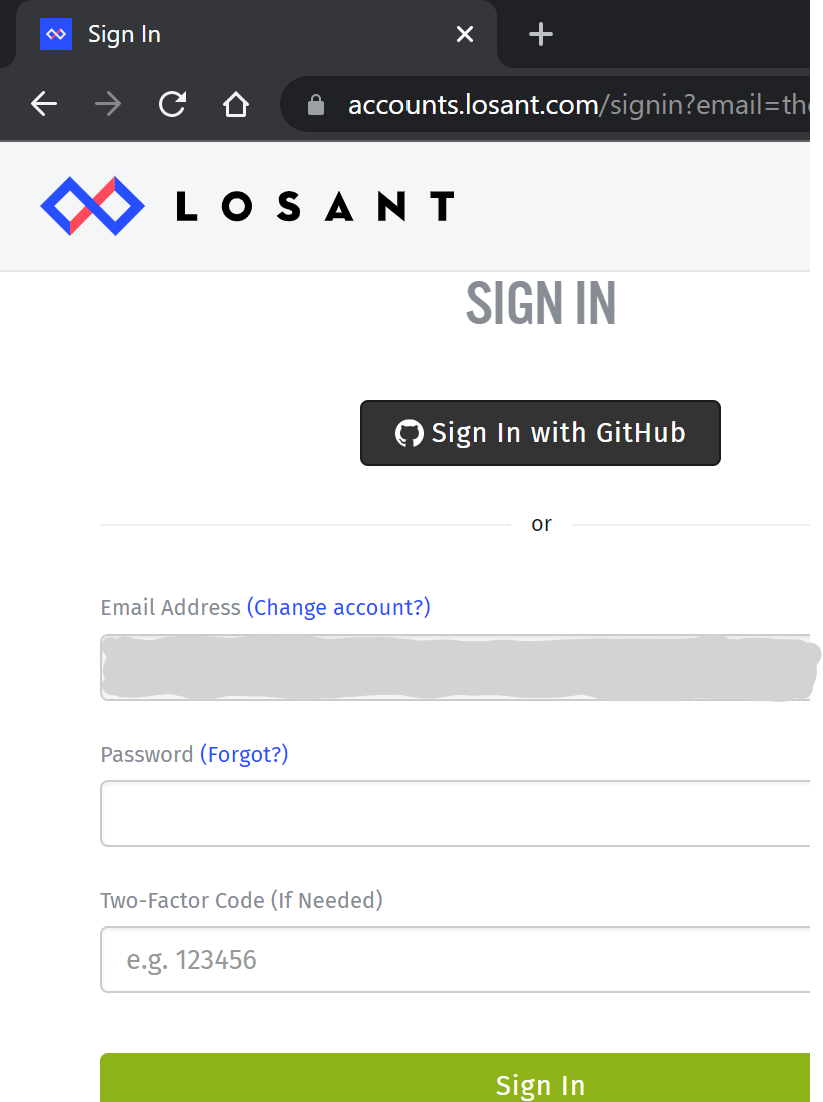This screenshot has height=1102, width=823.
Task: Click the Losant favicon on the browser tab
Action: 56,34
